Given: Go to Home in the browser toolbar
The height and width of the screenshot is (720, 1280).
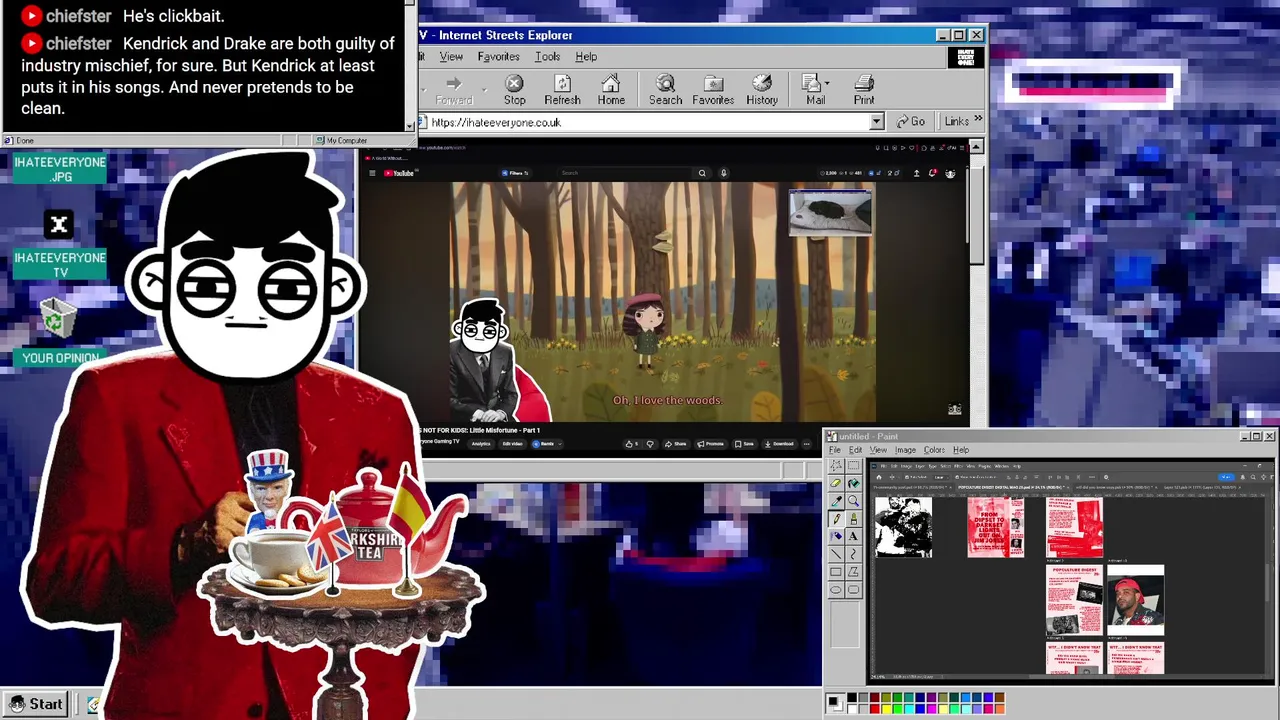Looking at the screenshot, I should 611,89.
